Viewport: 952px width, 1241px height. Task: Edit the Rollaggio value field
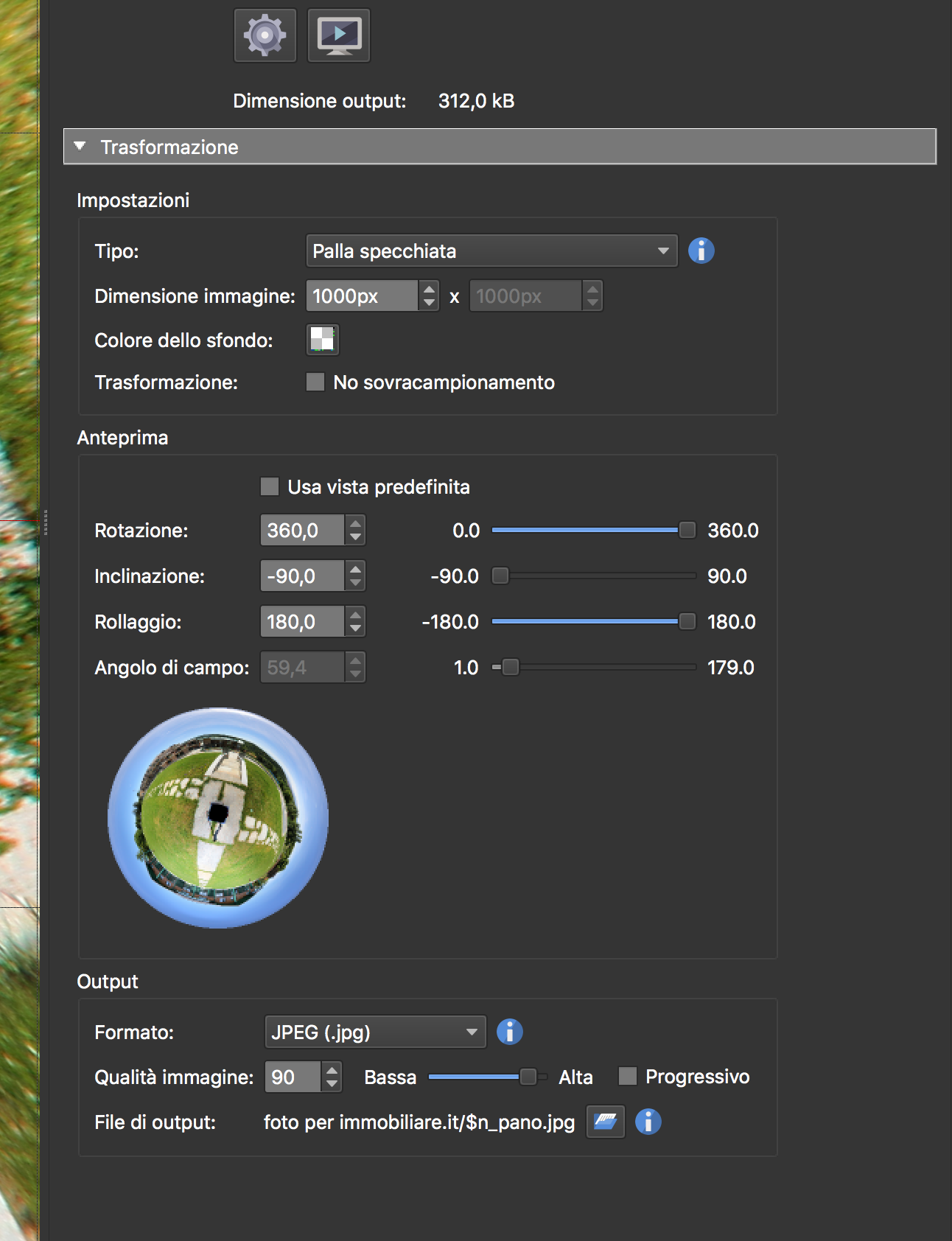pos(302,621)
